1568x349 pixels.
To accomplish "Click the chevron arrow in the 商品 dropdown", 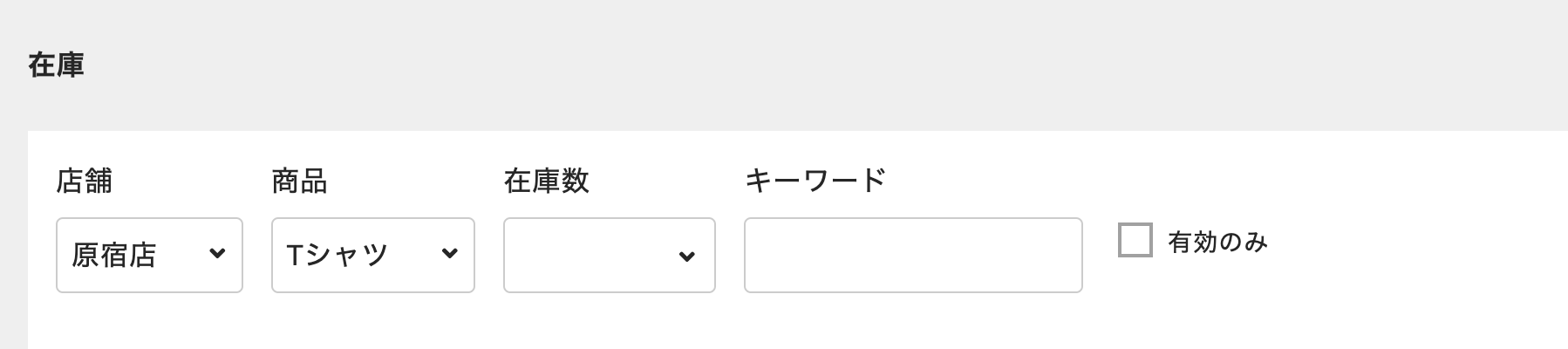I will [449, 254].
